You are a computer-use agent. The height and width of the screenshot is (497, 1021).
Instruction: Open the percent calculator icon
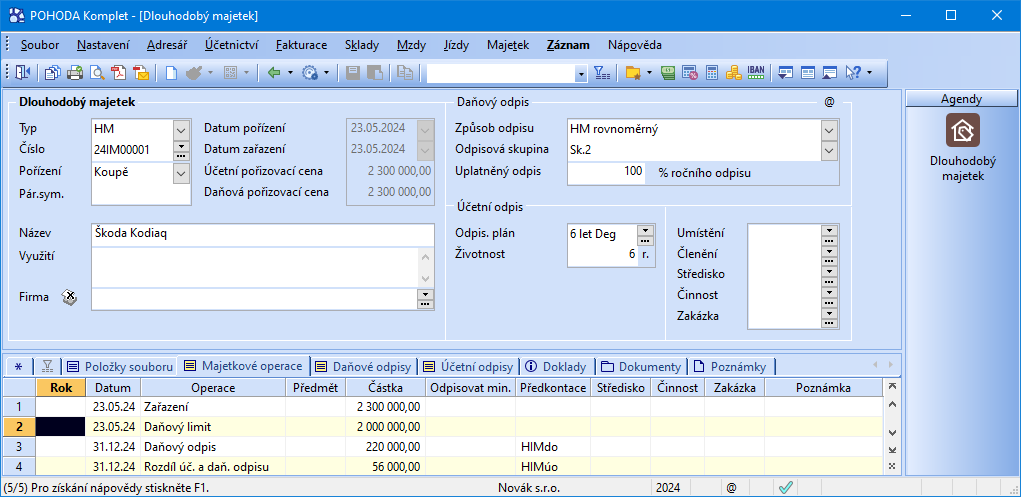(x=690, y=74)
